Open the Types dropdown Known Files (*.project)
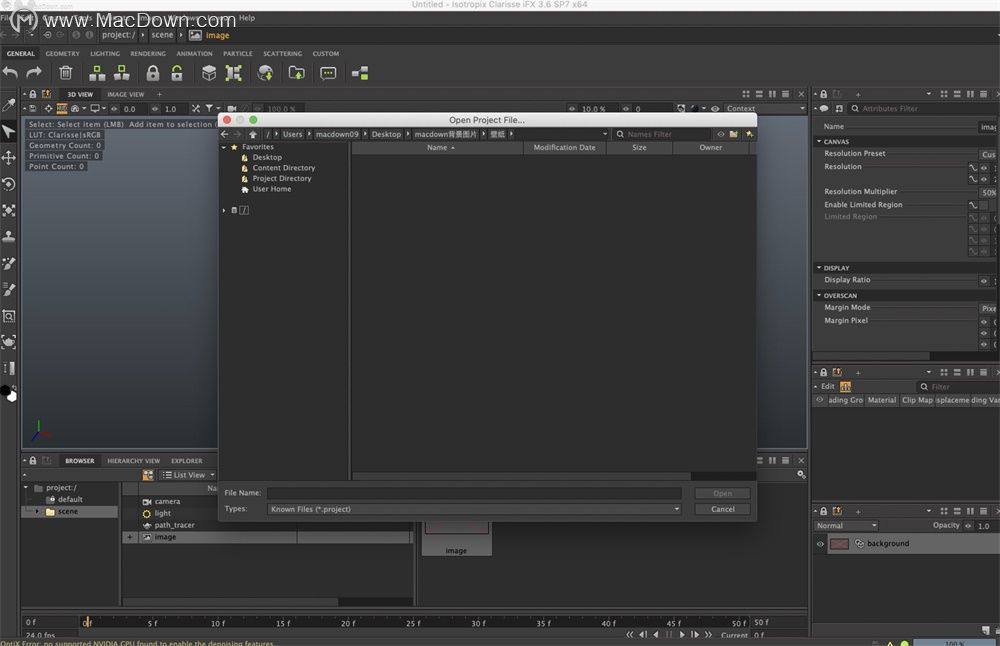This screenshot has height=646, width=1000. click(x=474, y=509)
